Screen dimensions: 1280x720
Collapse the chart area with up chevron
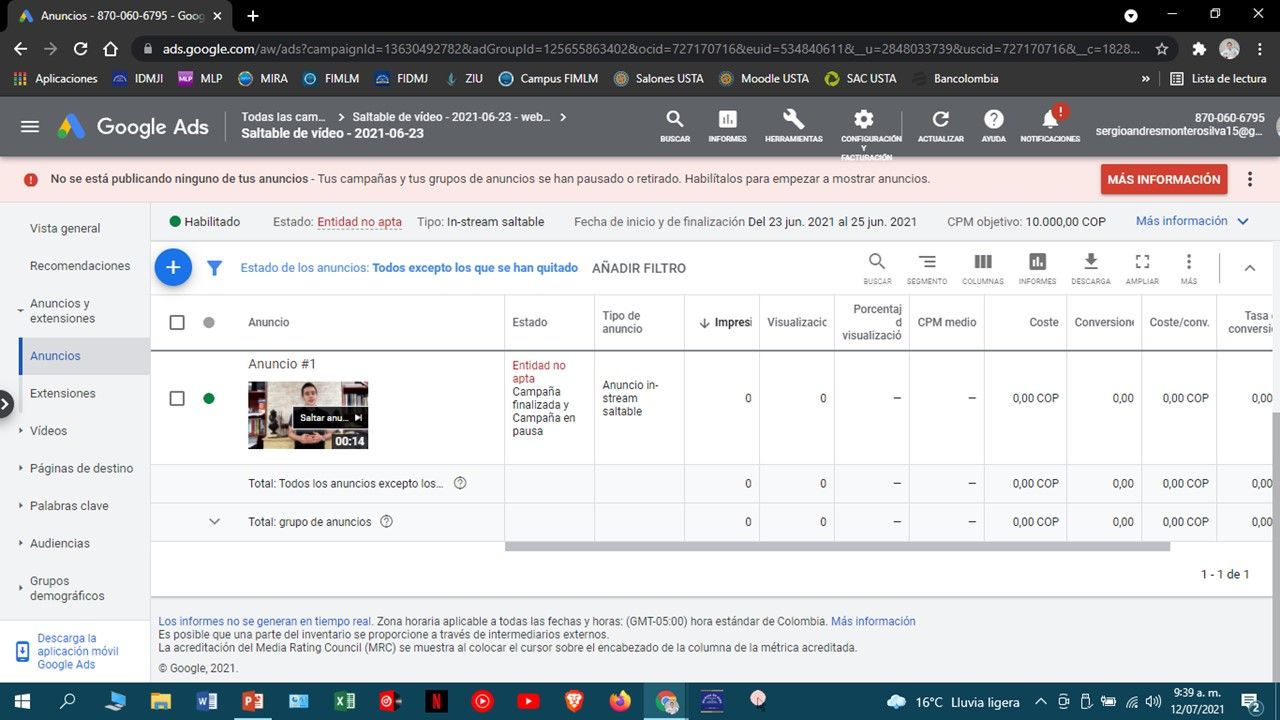click(x=1249, y=268)
